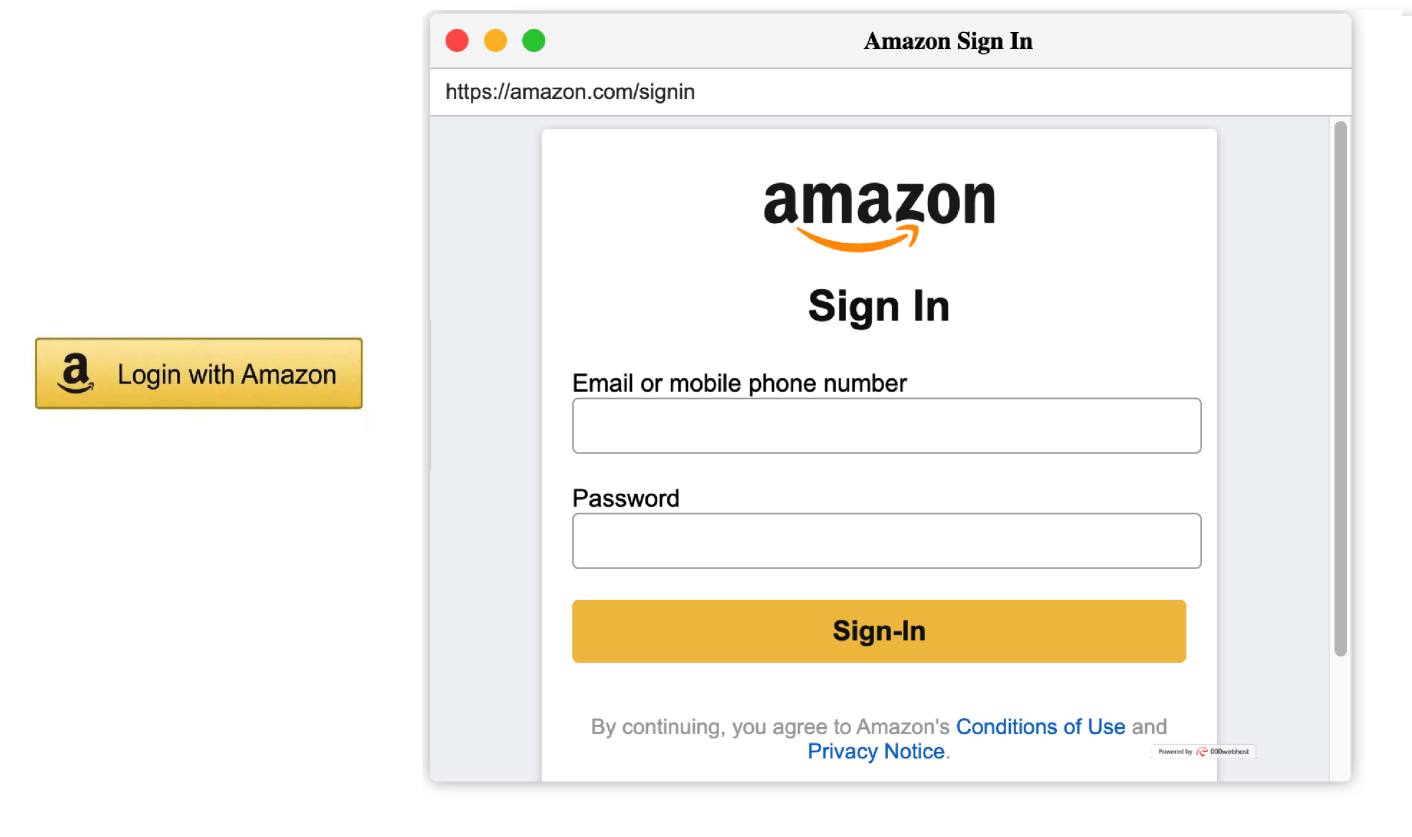This screenshot has height=837, width=1412.
Task: Click the Login with Amazon button text
Action: tap(226, 375)
